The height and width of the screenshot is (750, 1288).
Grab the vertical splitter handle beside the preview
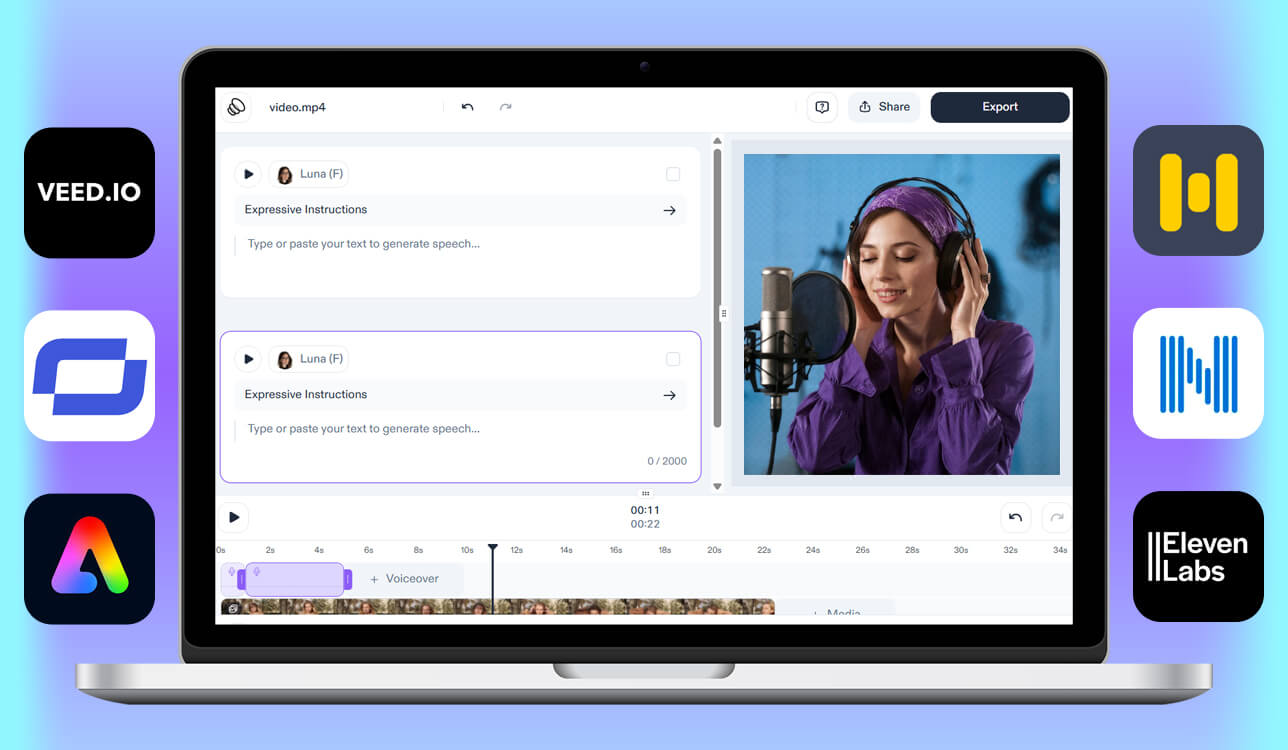724,313
